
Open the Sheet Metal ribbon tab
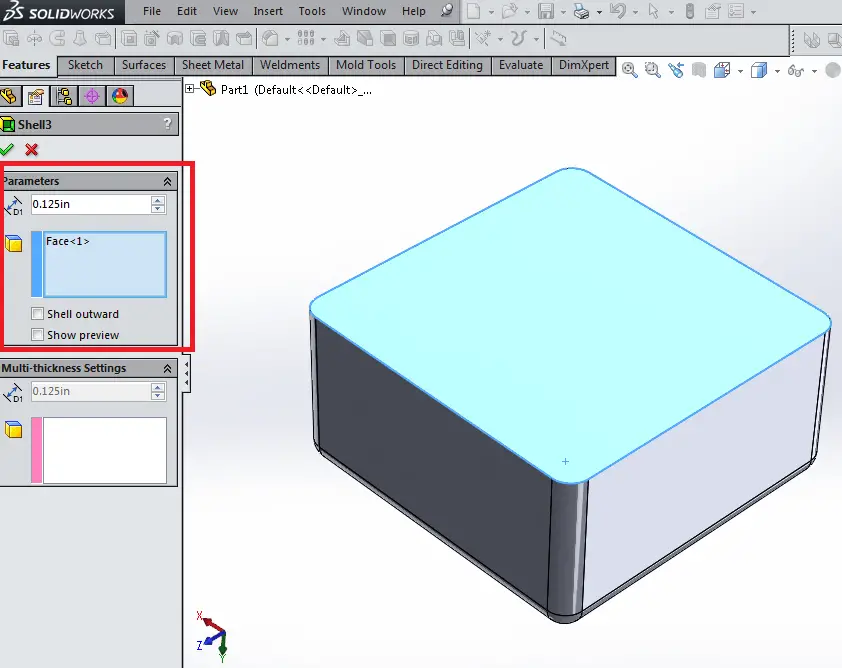coord(213,66)
